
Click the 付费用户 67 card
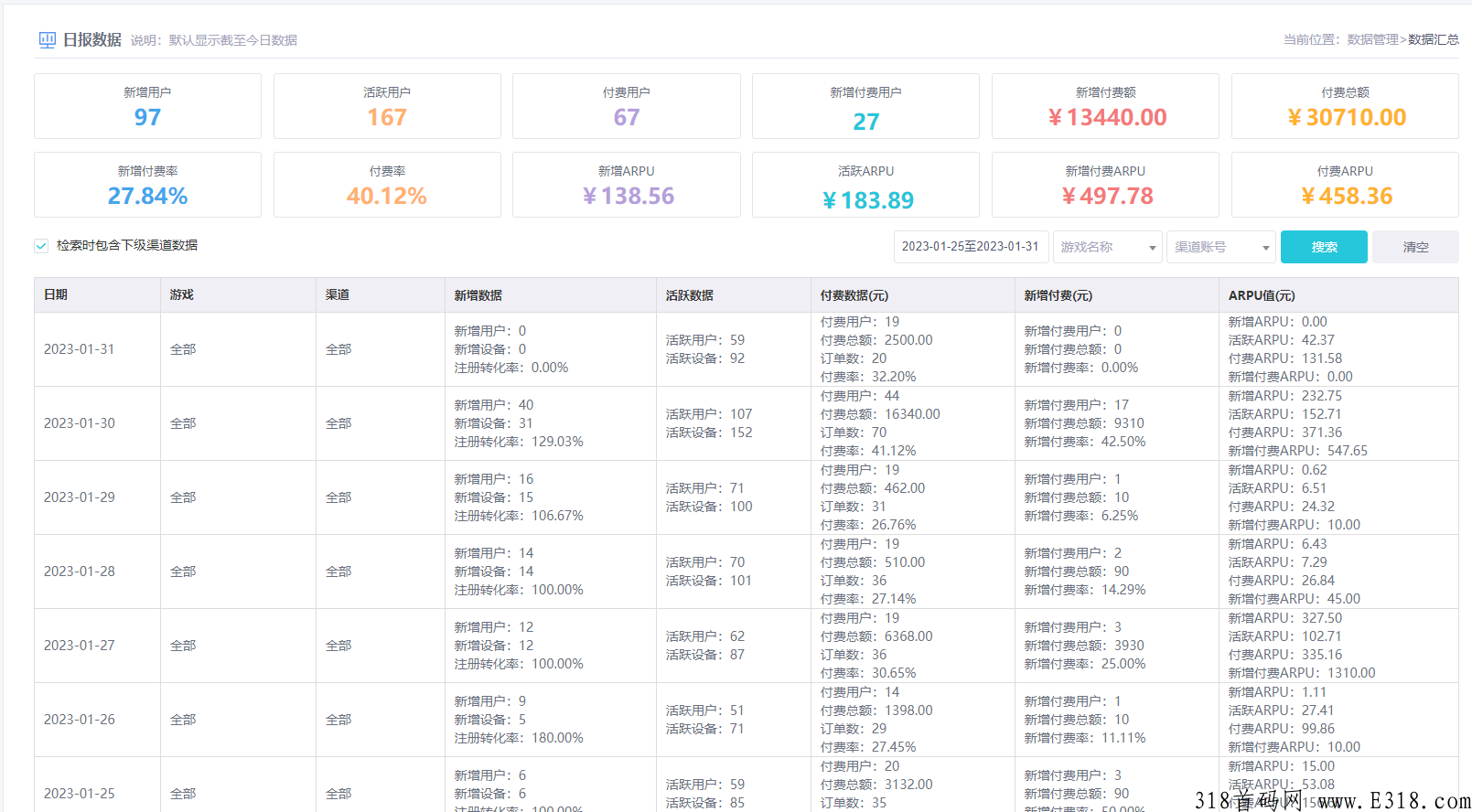click(627, 106)
